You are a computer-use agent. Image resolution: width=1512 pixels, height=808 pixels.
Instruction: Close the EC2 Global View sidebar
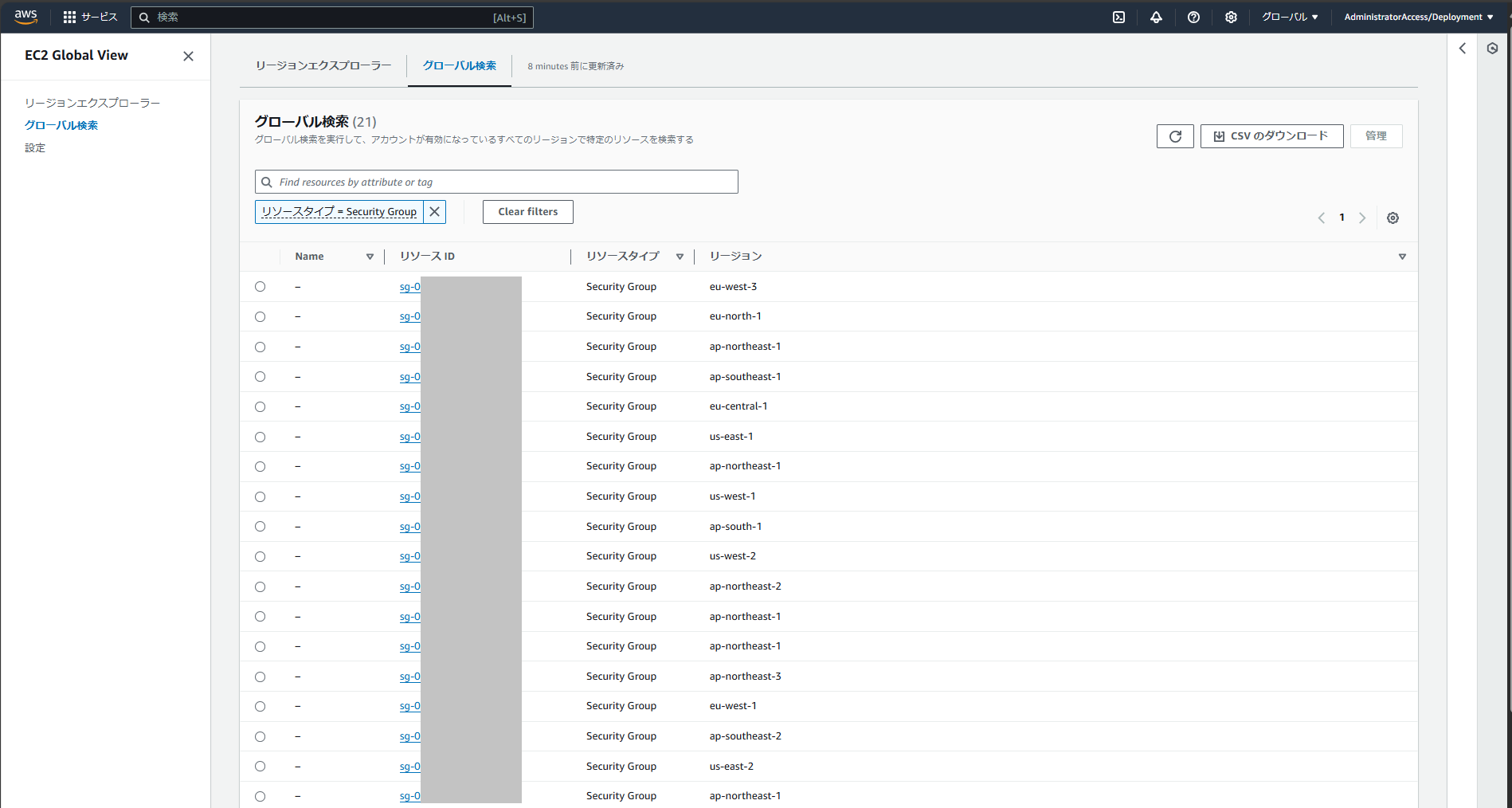(x=188, y=56)
